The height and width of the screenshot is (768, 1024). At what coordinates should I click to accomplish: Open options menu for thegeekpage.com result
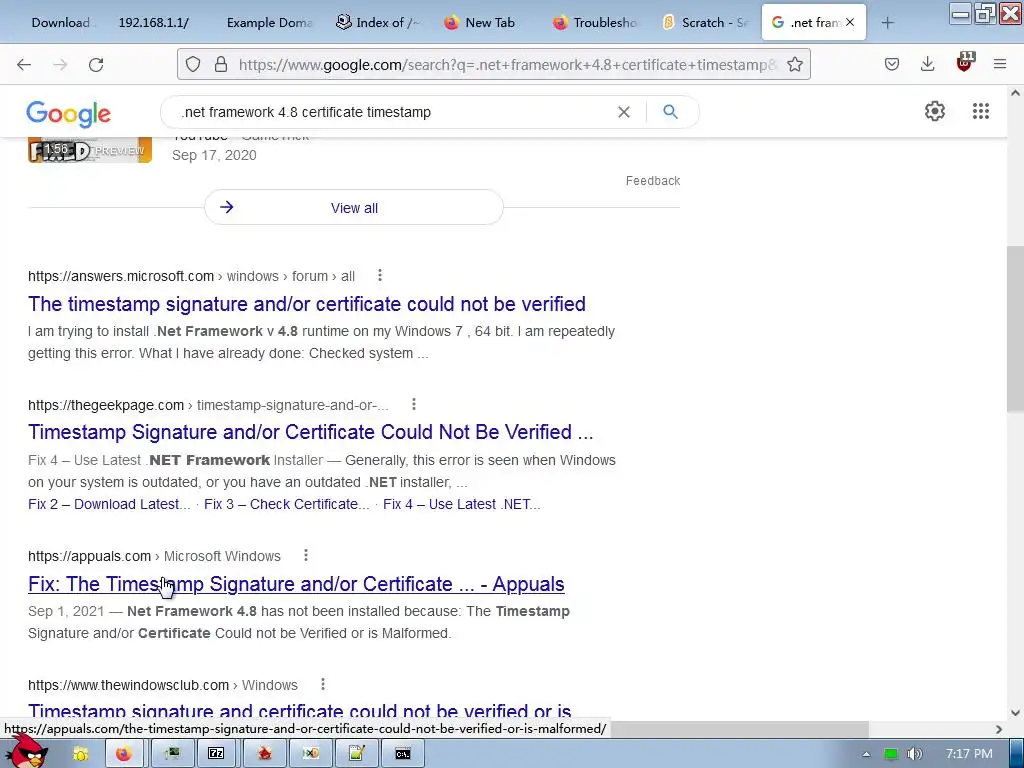[x=413, y=404]
